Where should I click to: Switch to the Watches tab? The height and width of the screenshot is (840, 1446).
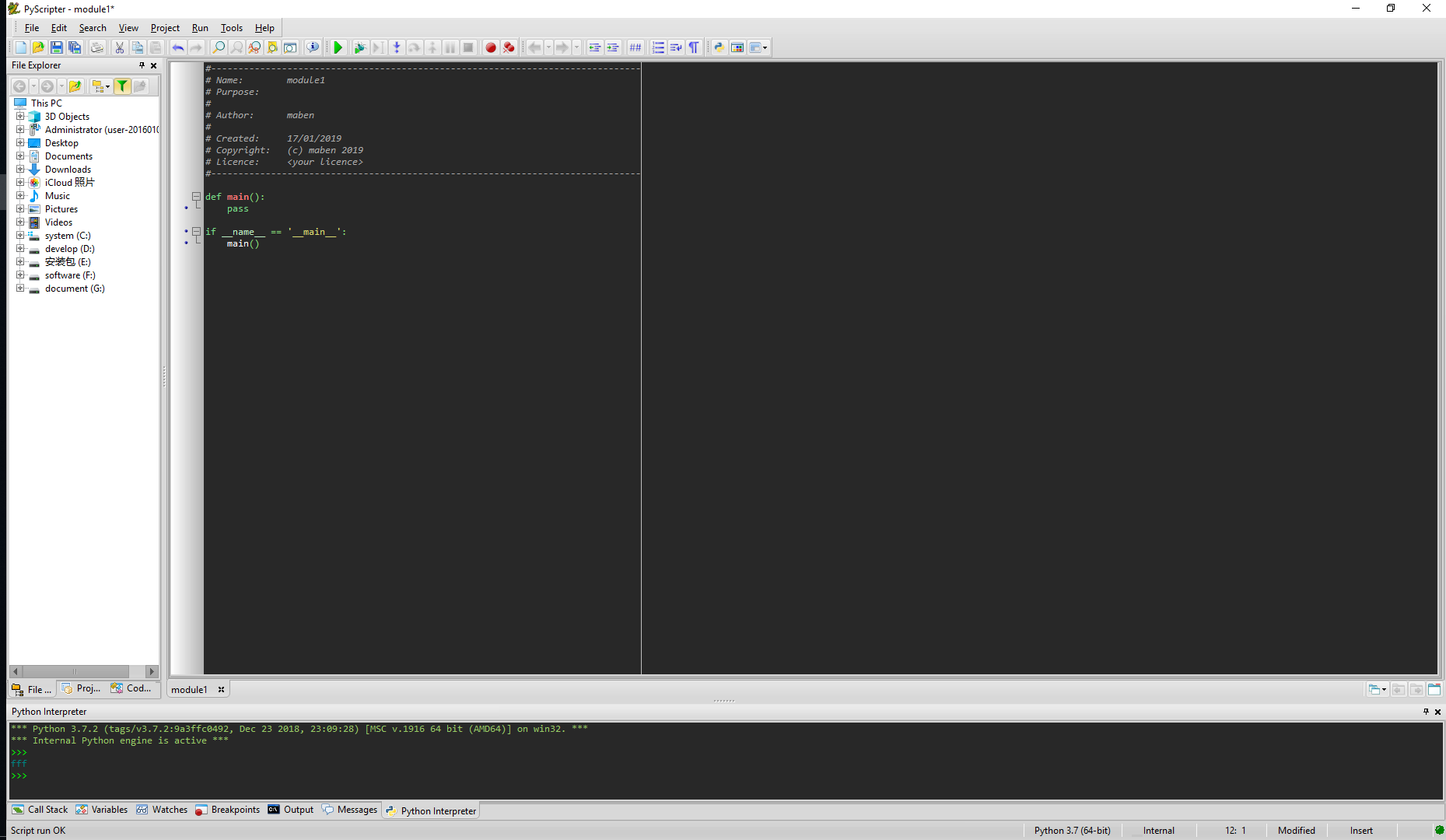[x=163, y=810]
